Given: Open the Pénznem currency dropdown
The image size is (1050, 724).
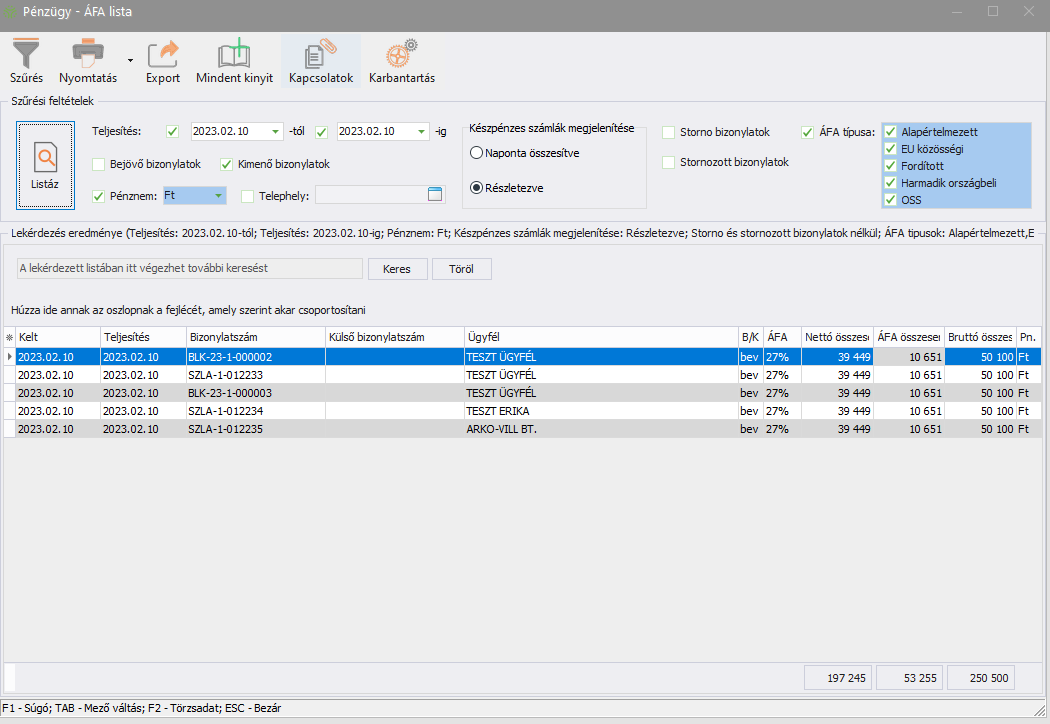Looking at the screenshot, I should point(218,196).
